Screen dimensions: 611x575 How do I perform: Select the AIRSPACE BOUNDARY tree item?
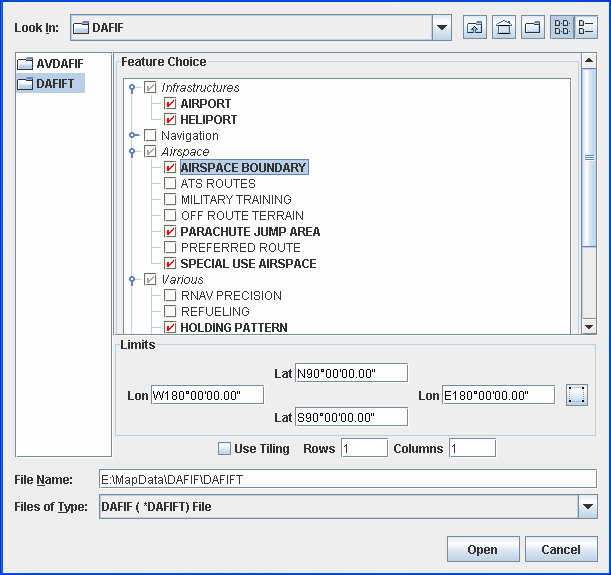[x=243, y=168]
